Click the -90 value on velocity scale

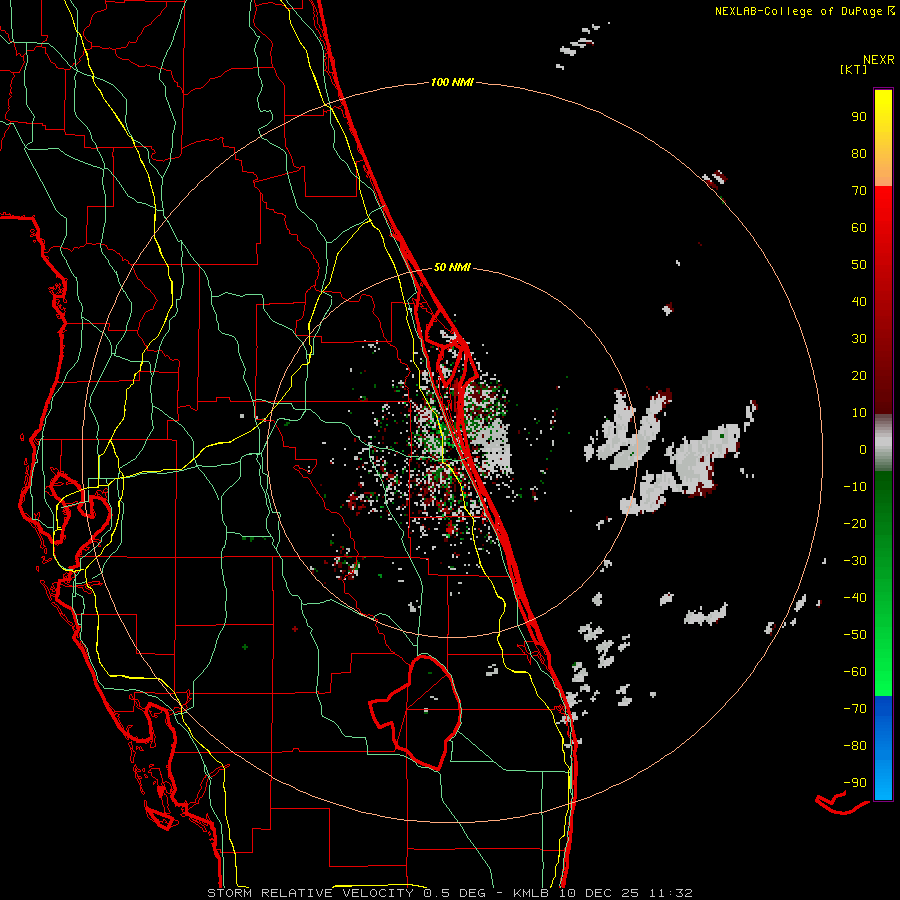(x=855, y=783)
